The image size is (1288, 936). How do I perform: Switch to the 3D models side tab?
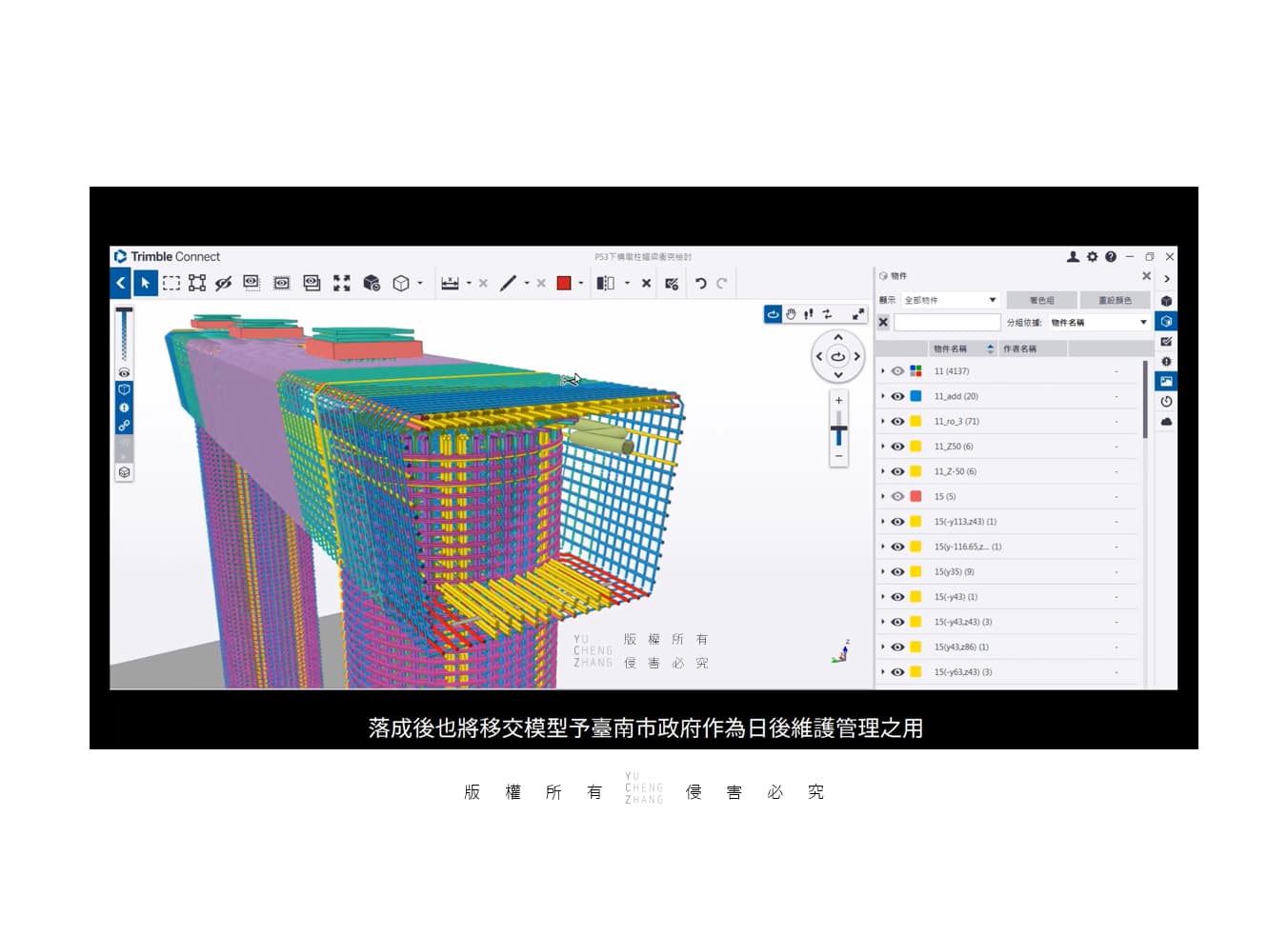[1166, 301]
